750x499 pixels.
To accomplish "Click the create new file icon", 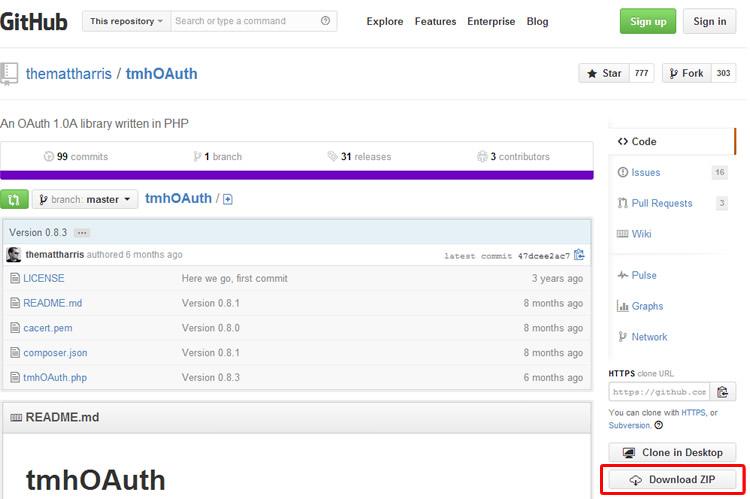I will pos(228,200).
